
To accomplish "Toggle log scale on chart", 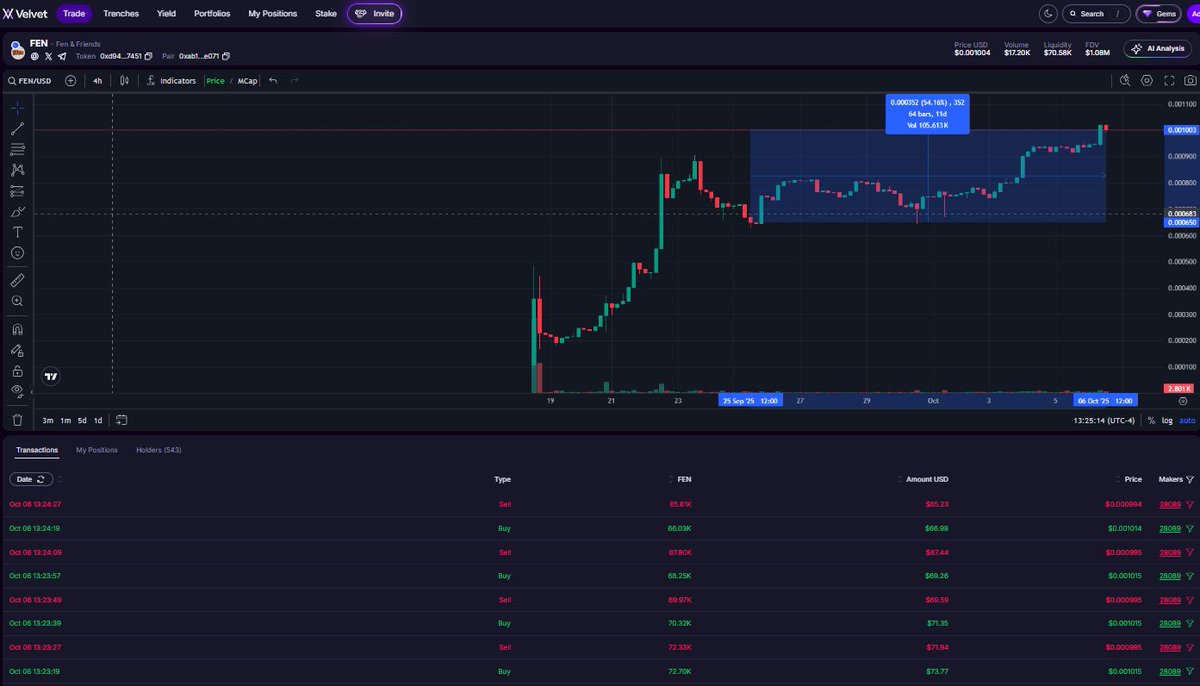I will (x=1167, y=420).
